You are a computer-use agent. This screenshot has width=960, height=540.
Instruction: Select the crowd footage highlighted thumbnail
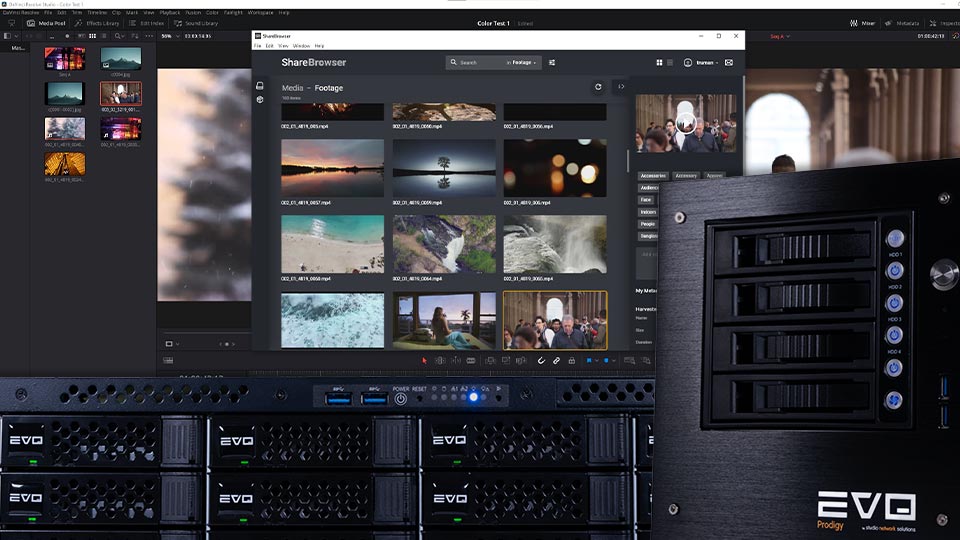click(555, 320)
